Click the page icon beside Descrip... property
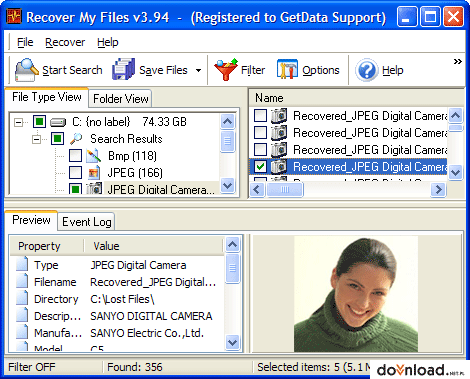 click(22, 315)
